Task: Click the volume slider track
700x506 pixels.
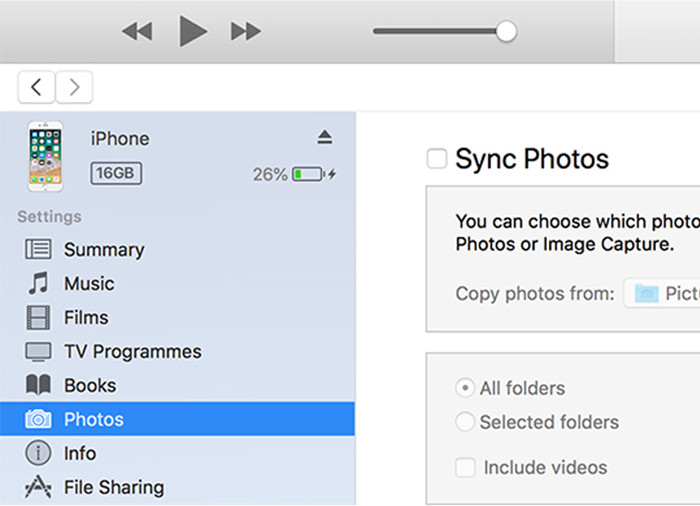Action: point(440,31)
